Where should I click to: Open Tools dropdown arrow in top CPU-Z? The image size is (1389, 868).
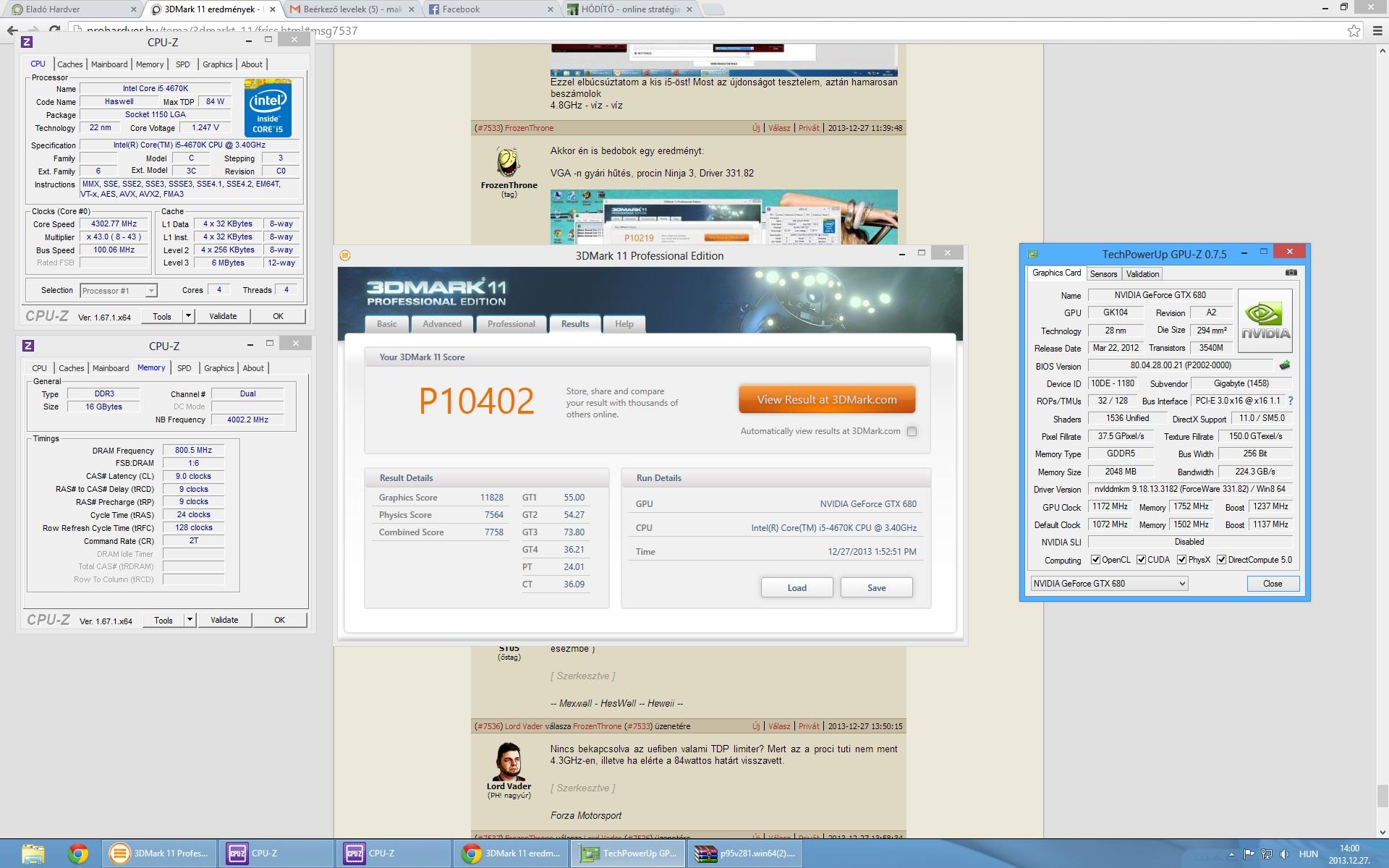[x=188, y=316]
